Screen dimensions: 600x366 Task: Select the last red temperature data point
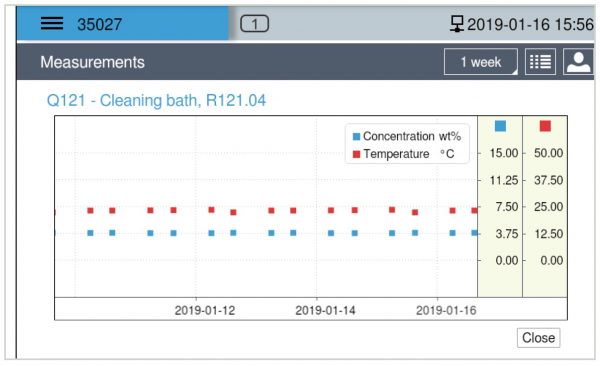(474, 211)
